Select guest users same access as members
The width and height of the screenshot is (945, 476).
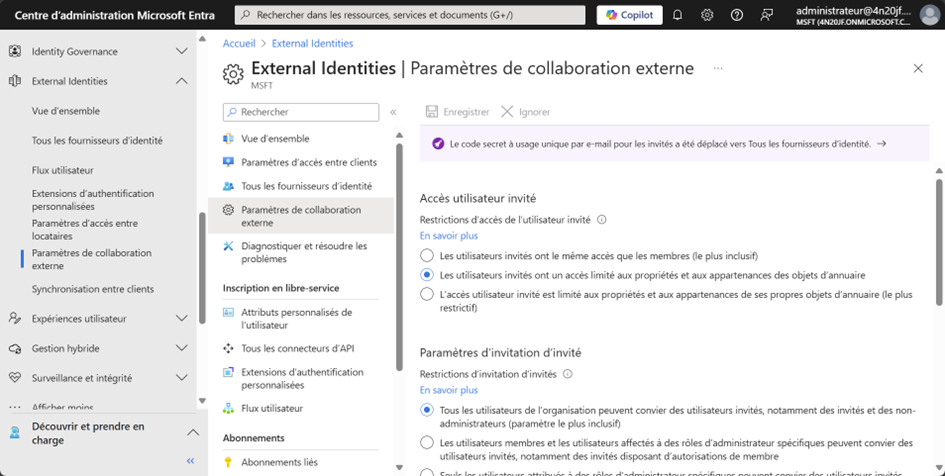427,256
